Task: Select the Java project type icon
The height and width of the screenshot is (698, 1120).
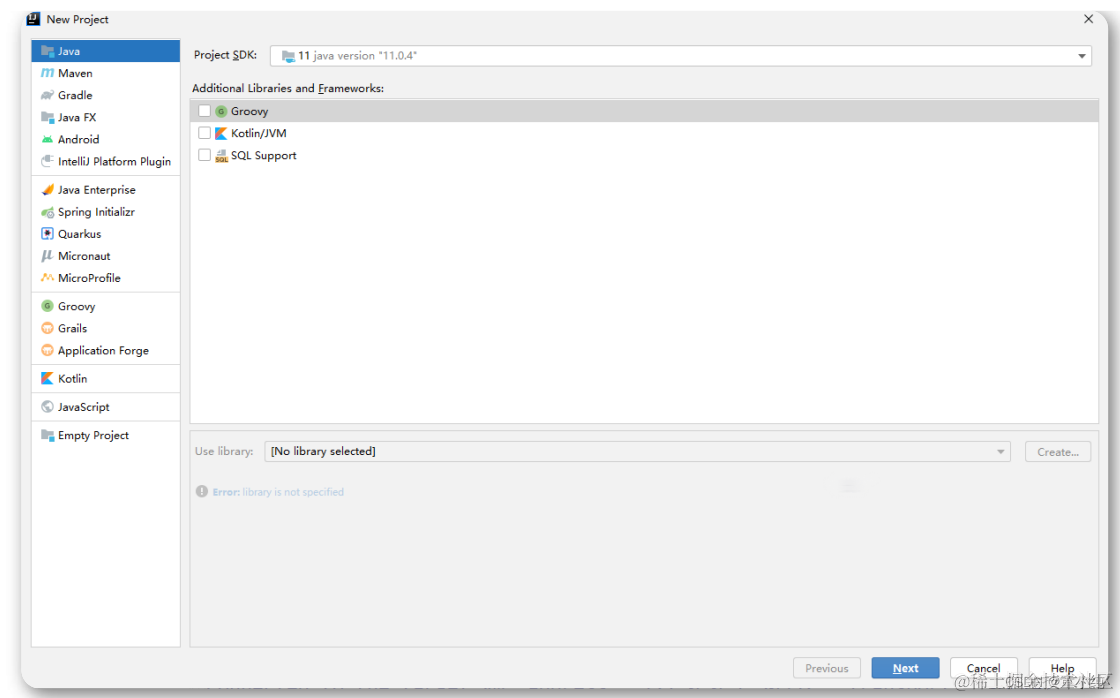Action: click(47, 51)
